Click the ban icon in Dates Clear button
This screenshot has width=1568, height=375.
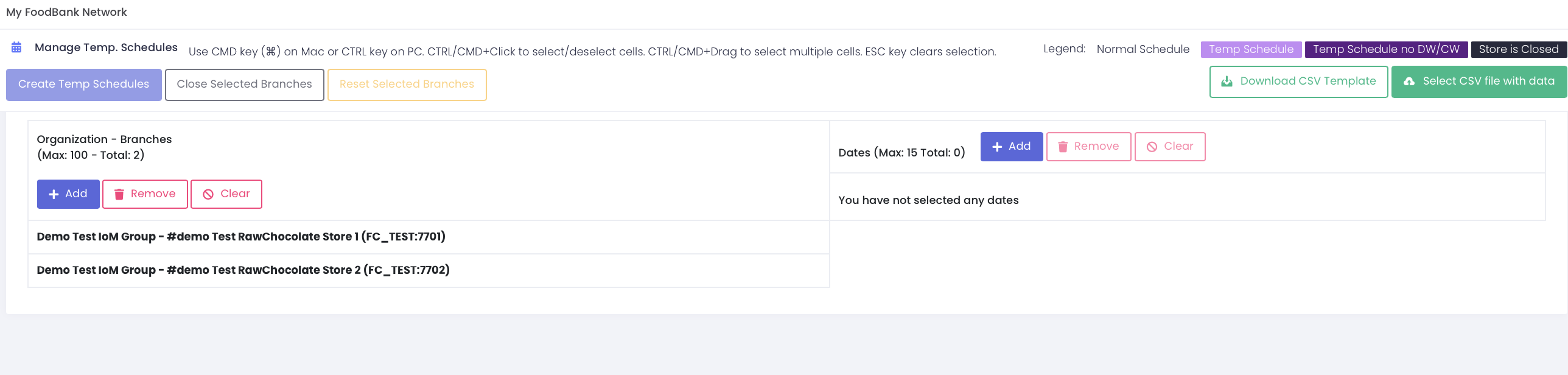[1152, 147]
